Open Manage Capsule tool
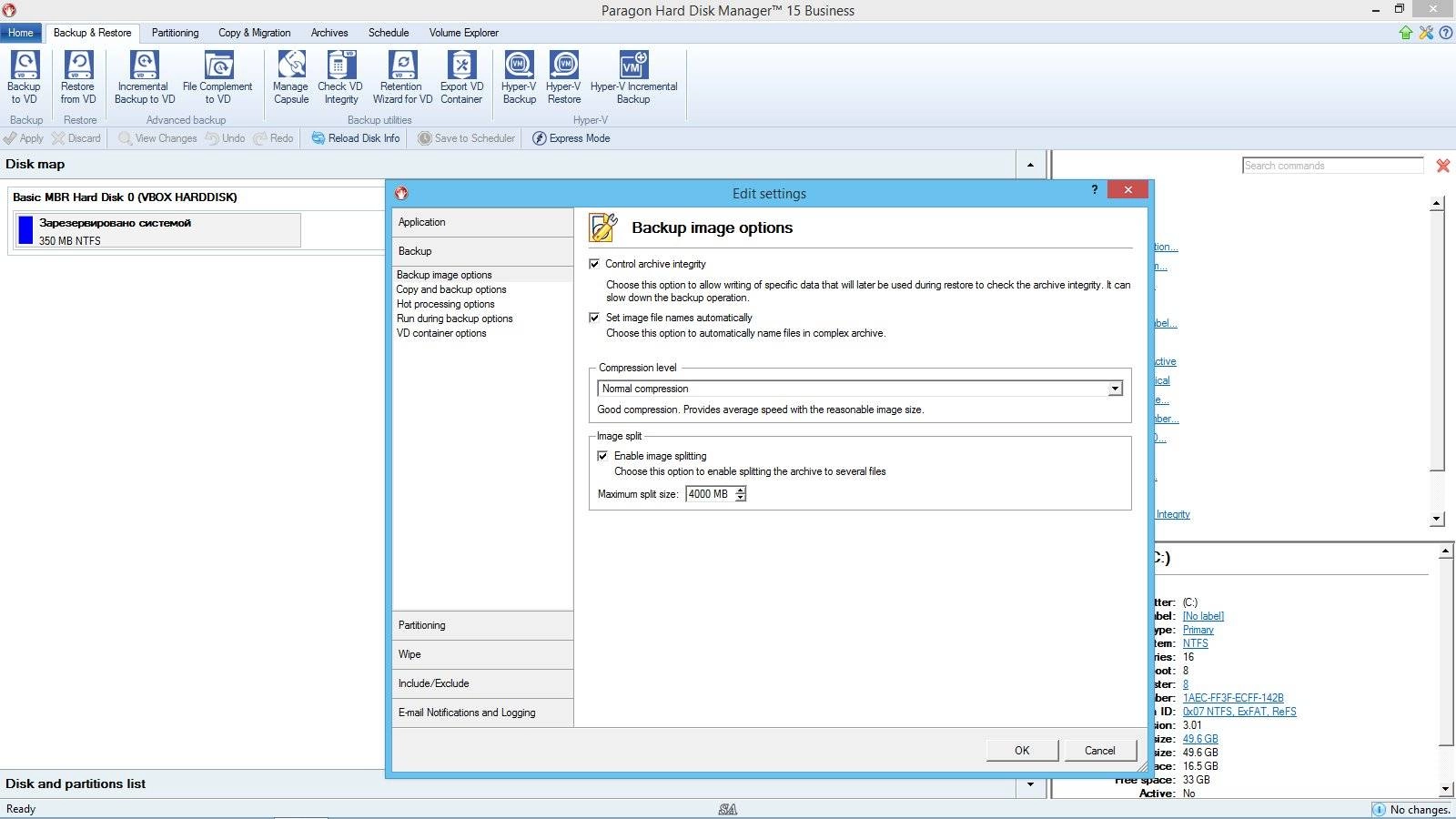Screen dimensions: 1456x819 click(291, 77)
